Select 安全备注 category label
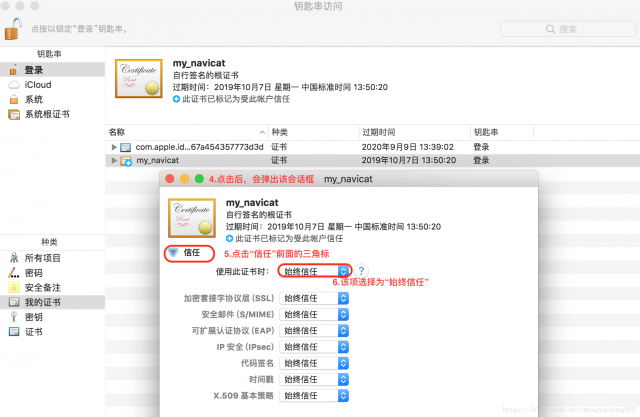Viewport: 640px width, 417px height. coord(42,287)
